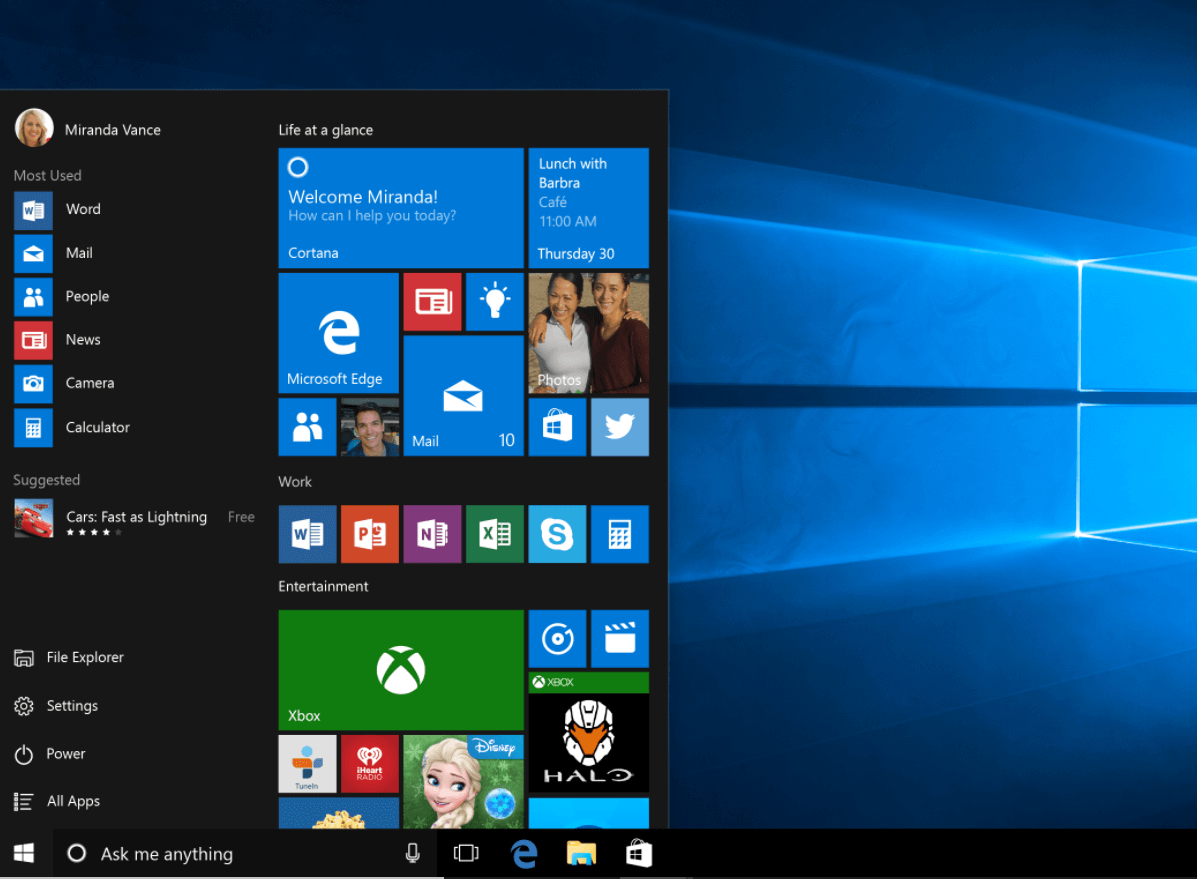Viewport: 1197px width, 879px height.
Task: Open the All Apps list
Action: (72, 801)
